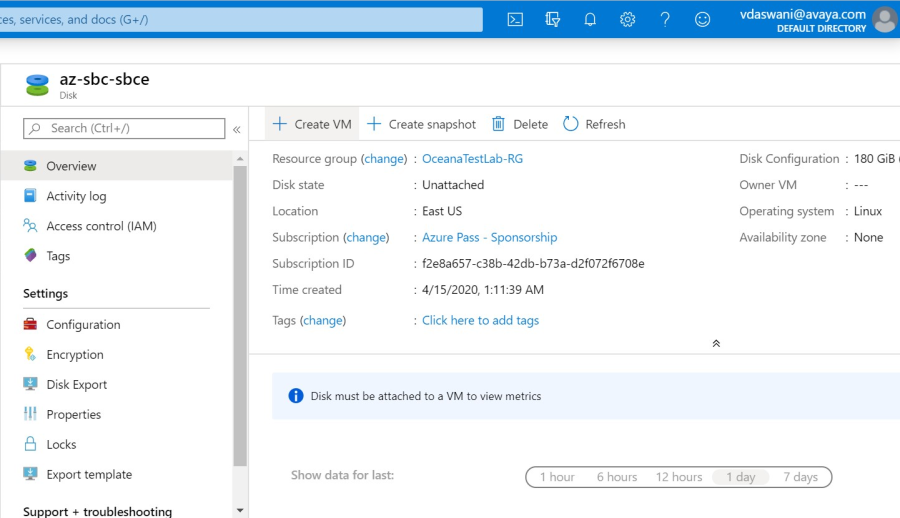Click the sidebar vertical scrollbar thumb
Viewport: 900px width, 518px height.
pyautogui.click(x=240, y=316)
